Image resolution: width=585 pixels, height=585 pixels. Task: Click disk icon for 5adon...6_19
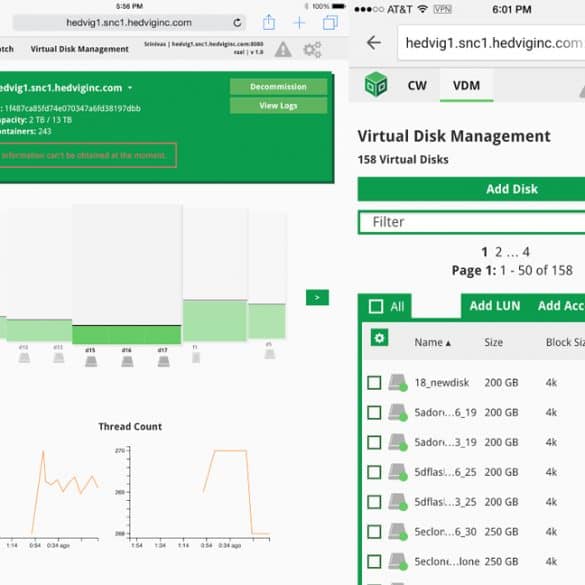pos(397,413)
